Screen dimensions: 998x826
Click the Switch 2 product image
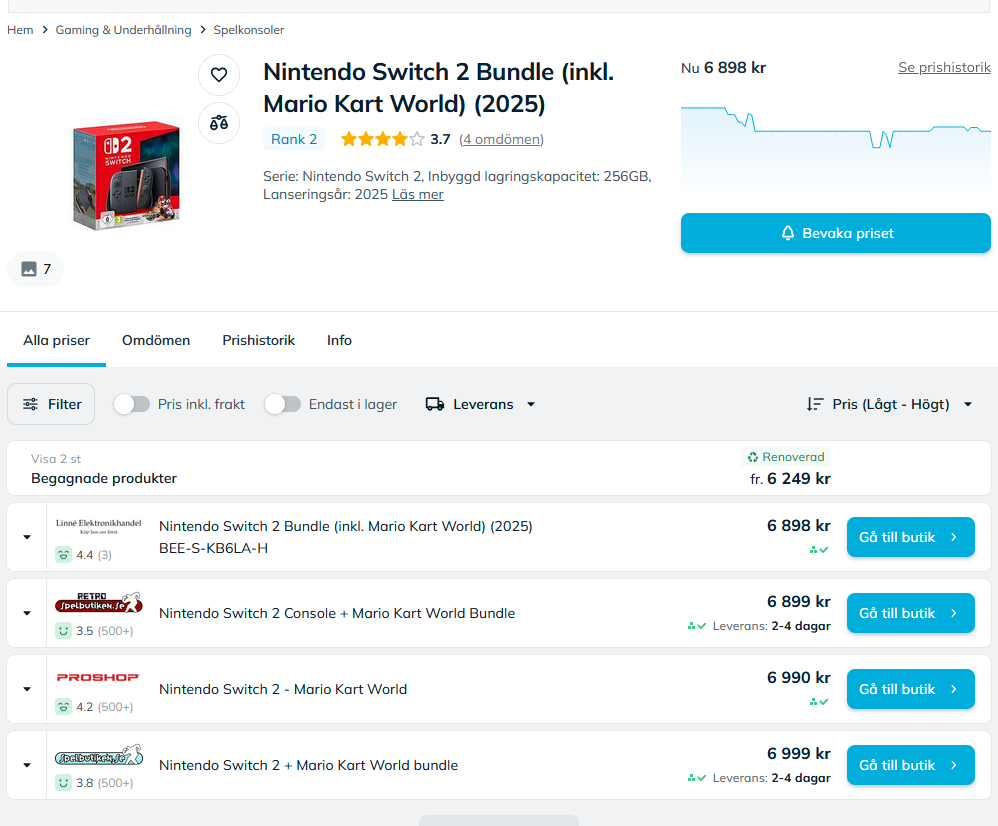pyautogui.click(x=126, y=176)
